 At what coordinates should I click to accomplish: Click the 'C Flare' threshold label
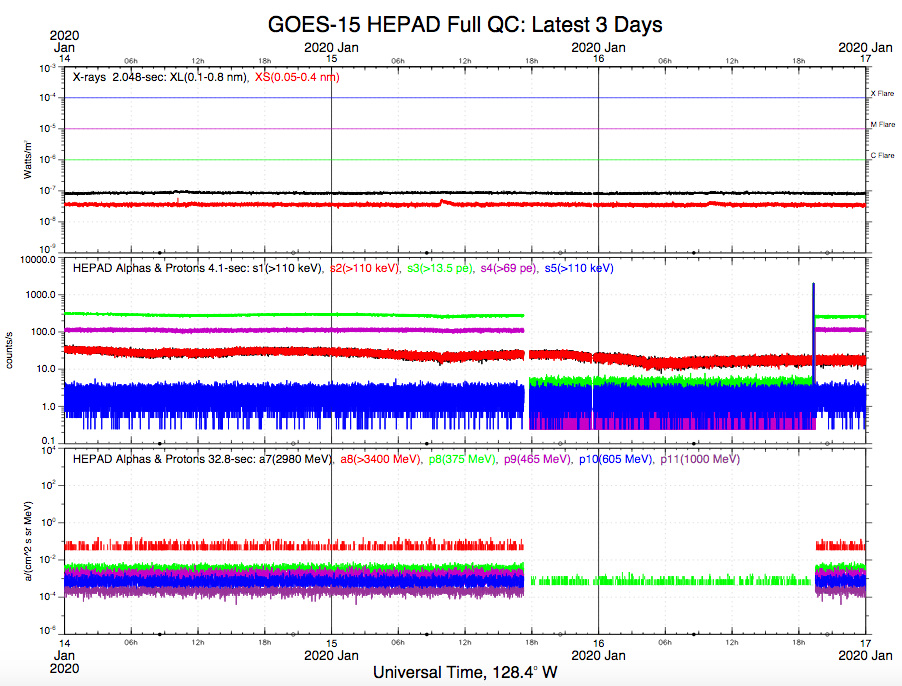882,155
